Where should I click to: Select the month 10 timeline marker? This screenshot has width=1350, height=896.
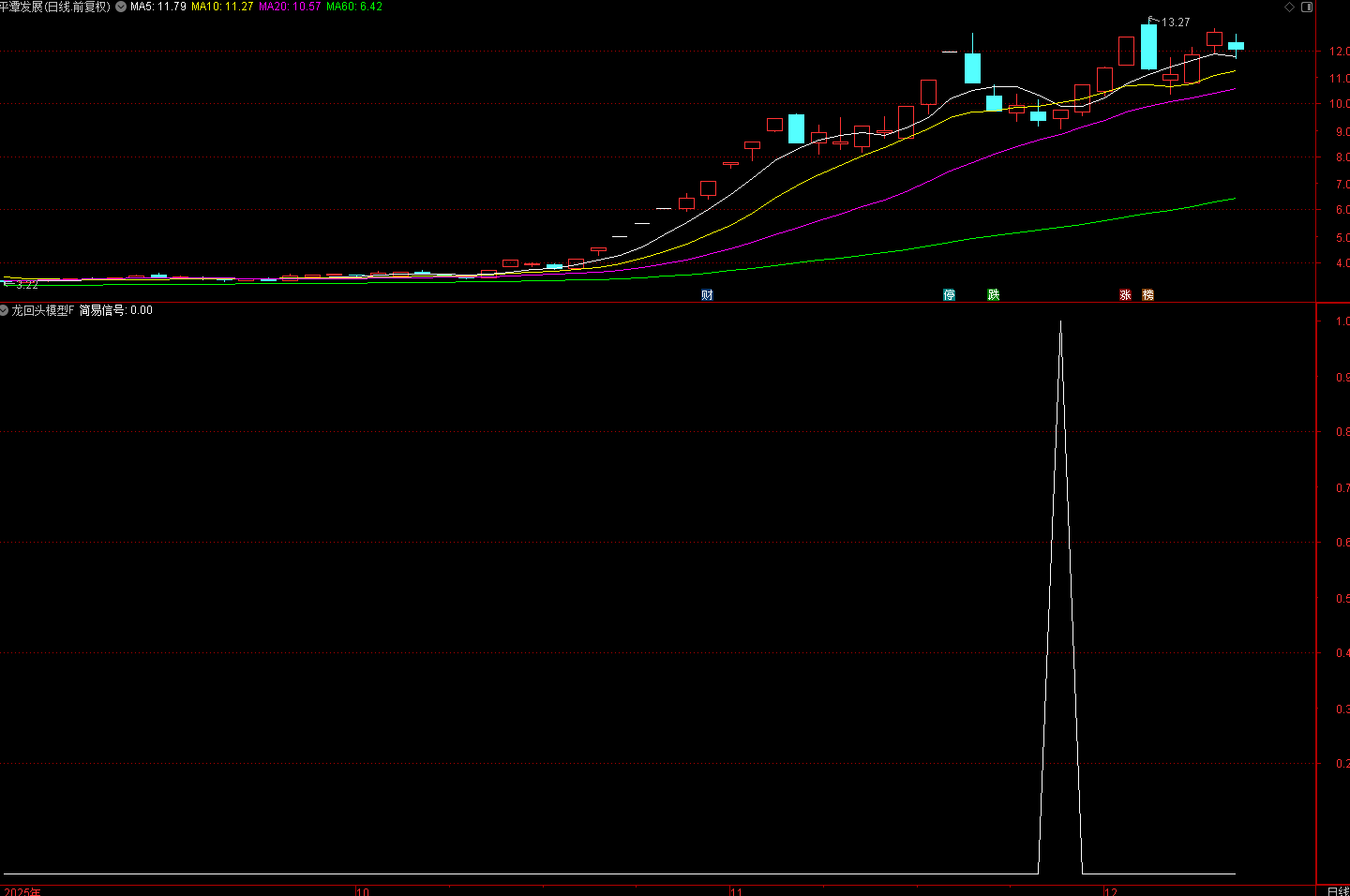pos(363,891)
